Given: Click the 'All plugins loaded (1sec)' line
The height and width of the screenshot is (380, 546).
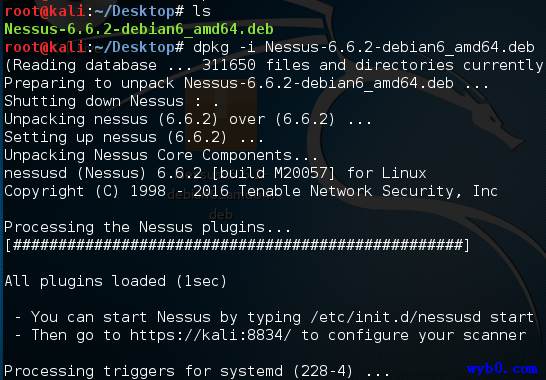Looking at the screenshot, I should pyautogui.click(x=116, y=281).
